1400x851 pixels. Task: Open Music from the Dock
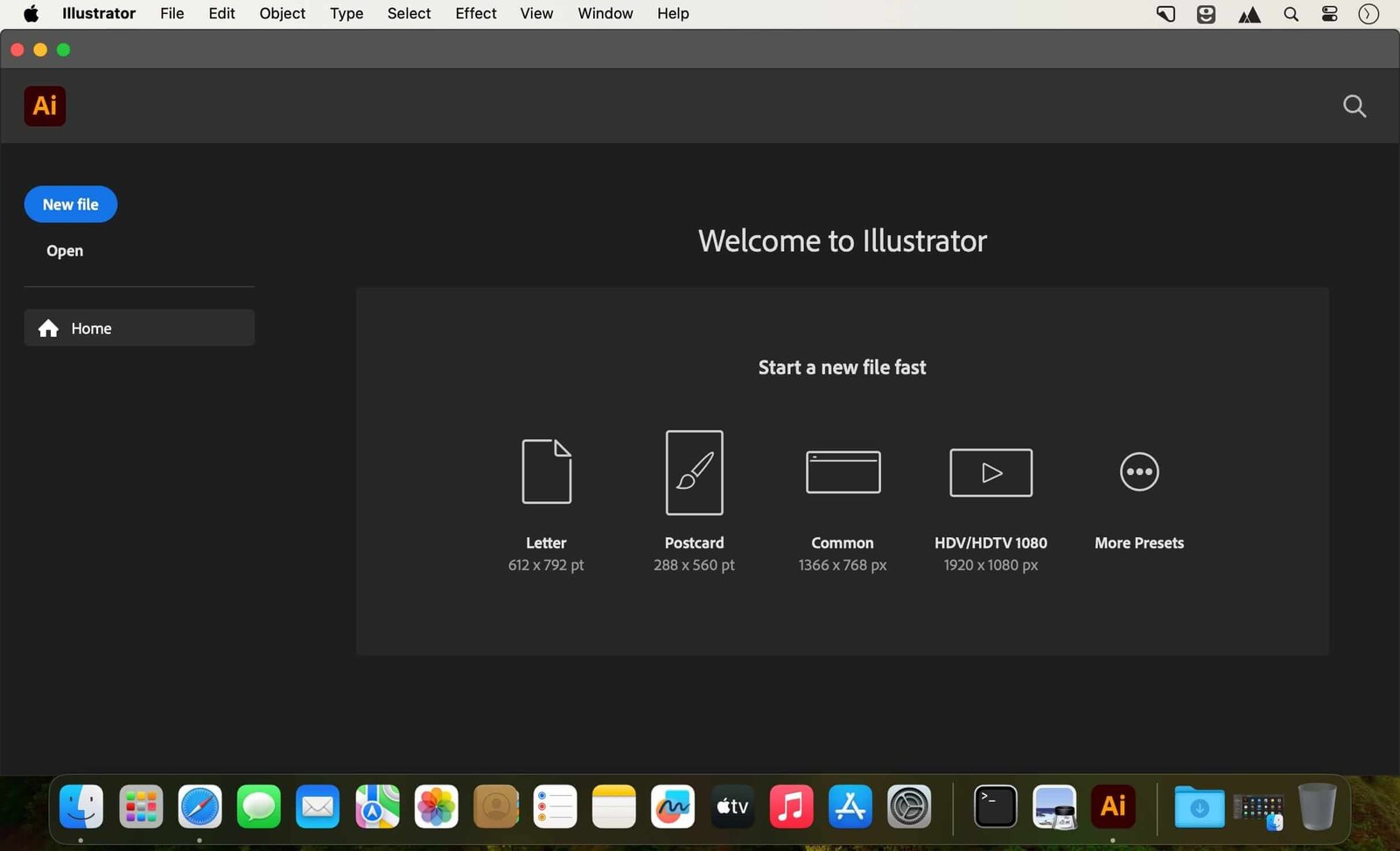791,806
